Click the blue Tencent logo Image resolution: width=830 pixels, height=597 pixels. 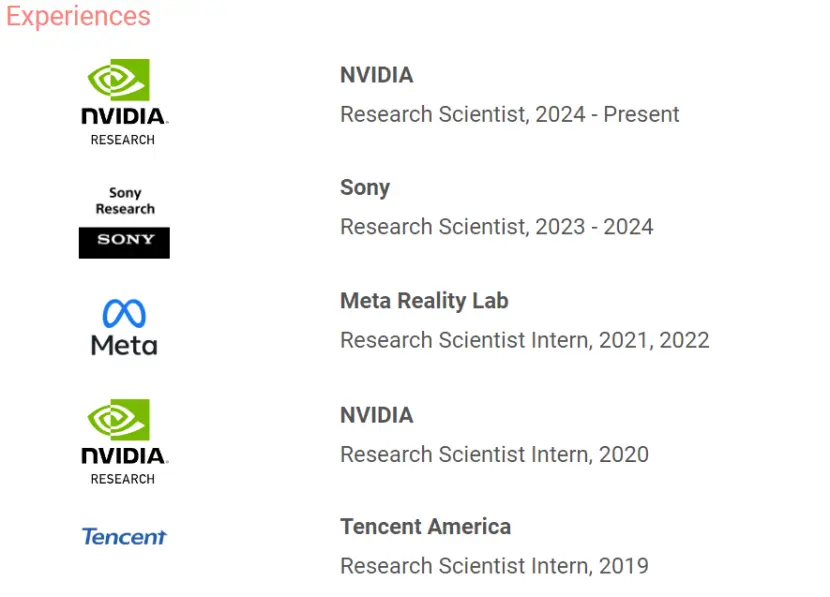pos(124,537)
